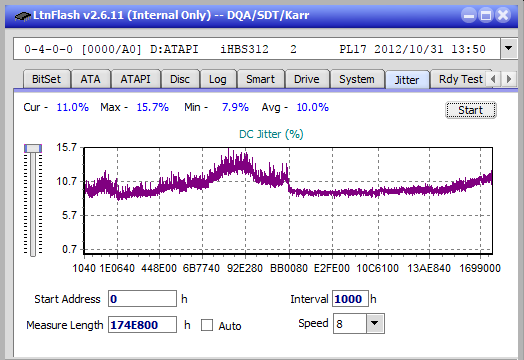Open the Smart tab
524x360 pixels.
click(260, 79)
